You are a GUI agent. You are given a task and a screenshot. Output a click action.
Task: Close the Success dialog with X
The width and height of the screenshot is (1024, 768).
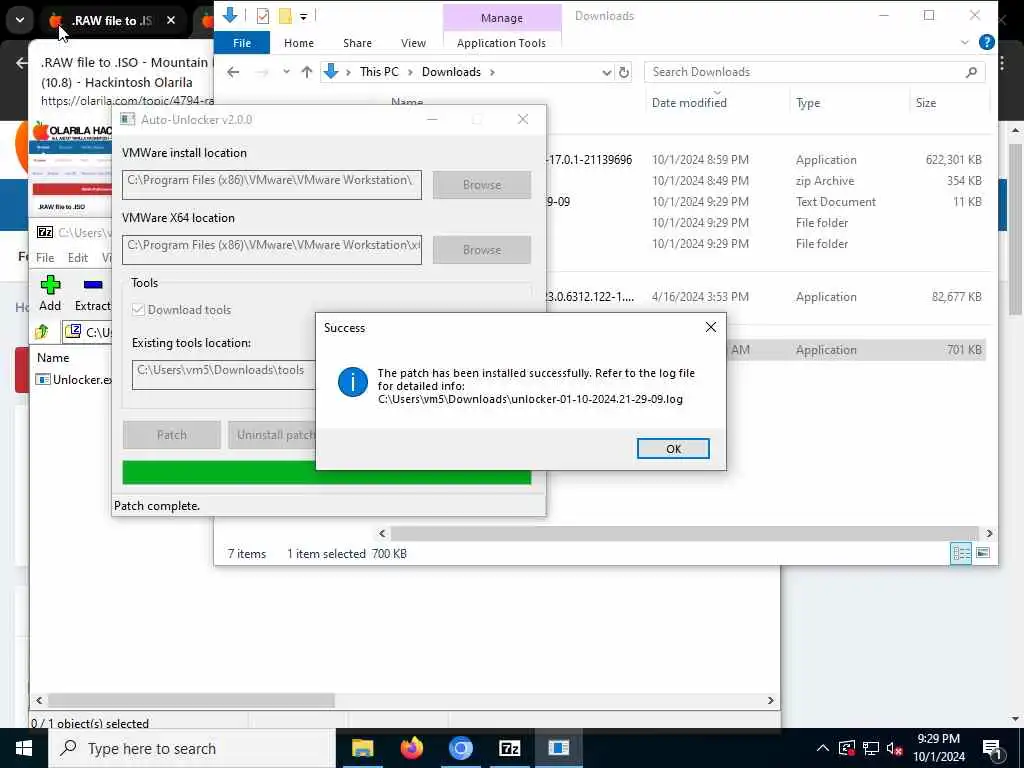point(711,327)
